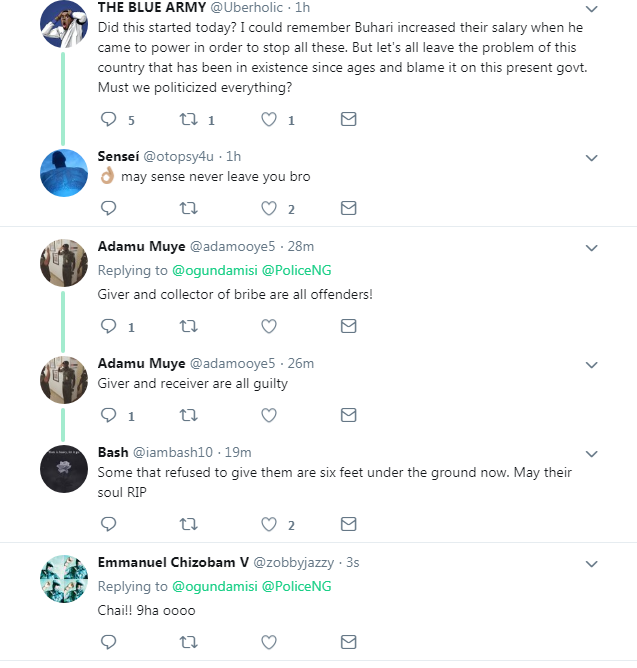Screen dimensions: 637x668
Task: Reply to Emmanuel Chizobam V's tweet
Action: pos(109,641)
